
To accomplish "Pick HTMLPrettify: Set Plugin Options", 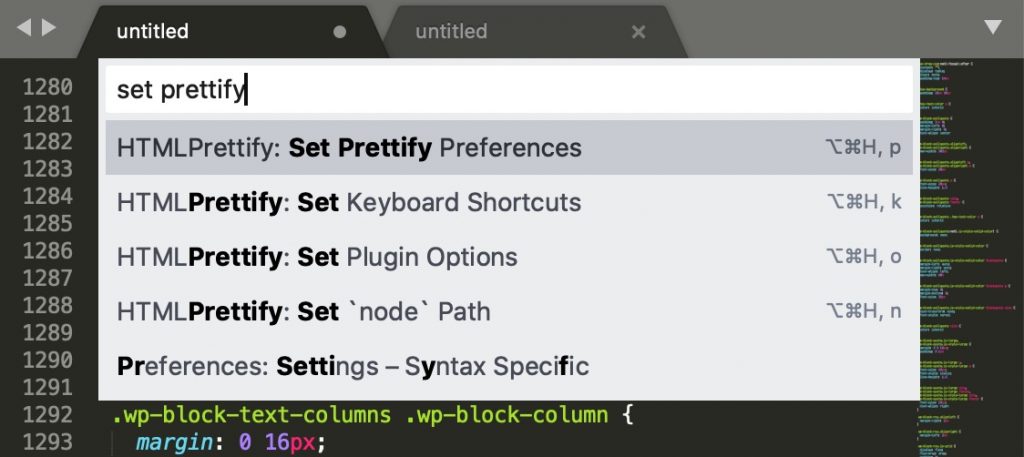I will 509,257.
